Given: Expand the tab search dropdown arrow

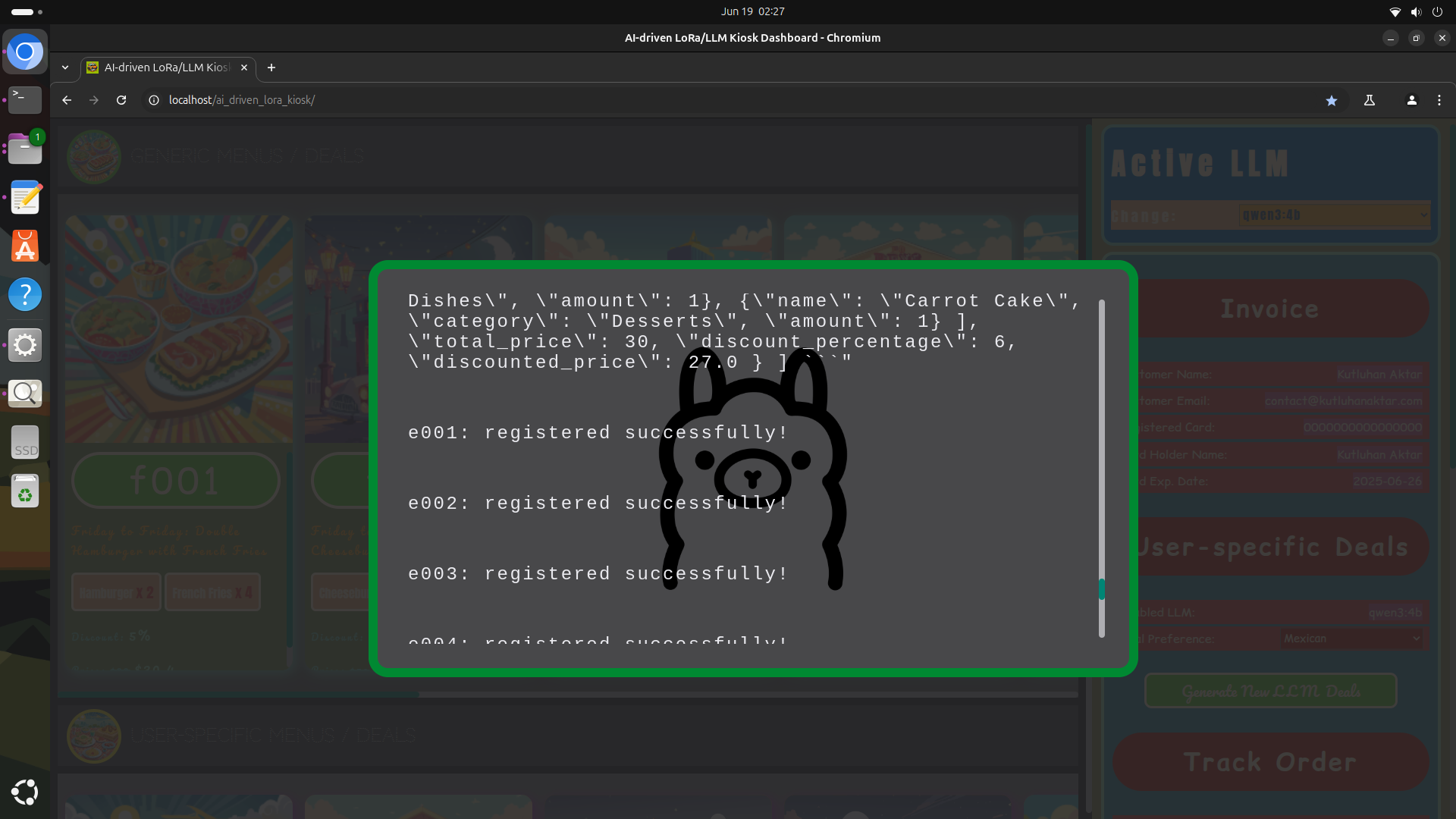Looking at the screenshot, I should tap(65, 67).
